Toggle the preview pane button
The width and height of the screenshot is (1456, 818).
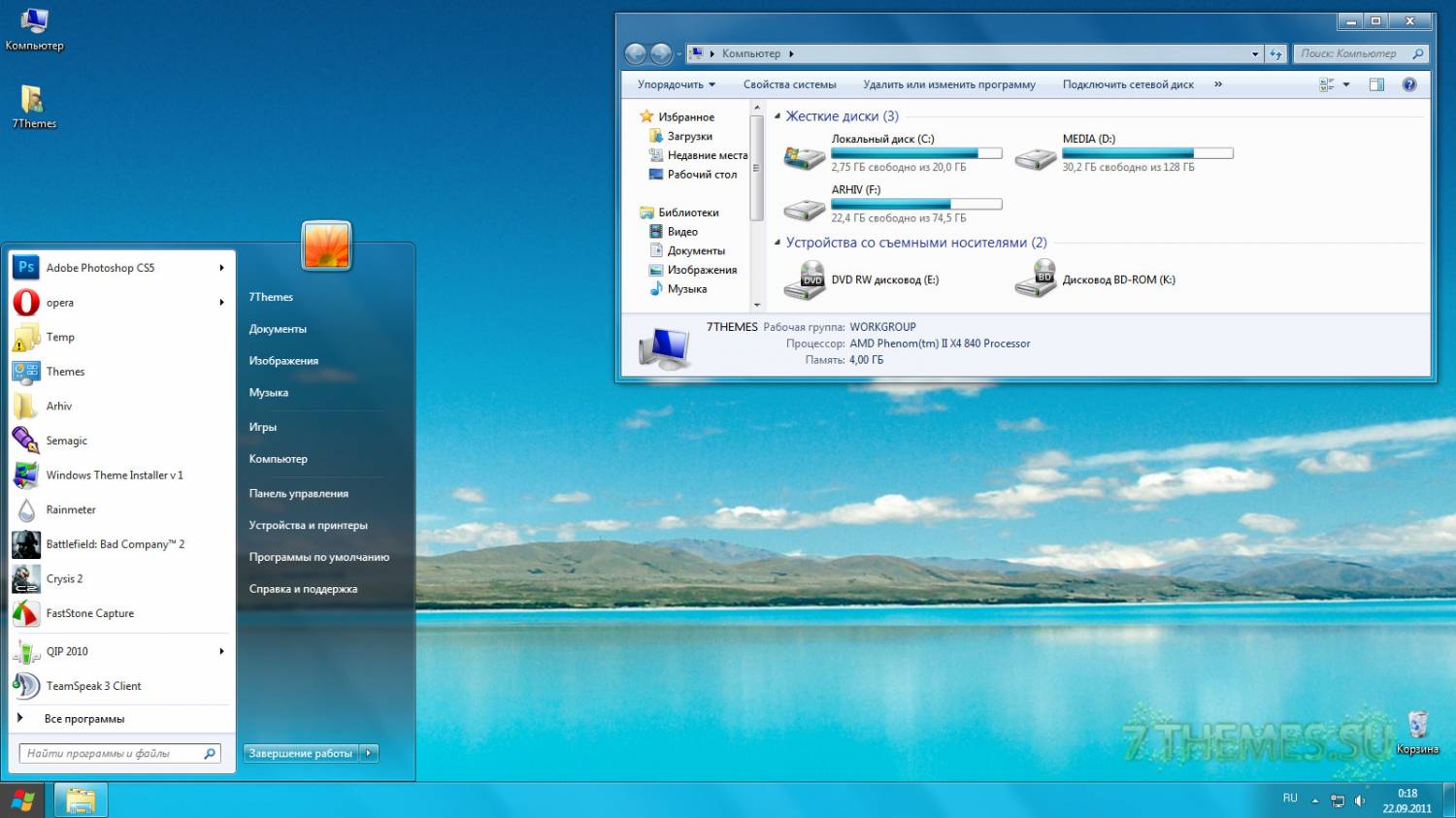1376,84
